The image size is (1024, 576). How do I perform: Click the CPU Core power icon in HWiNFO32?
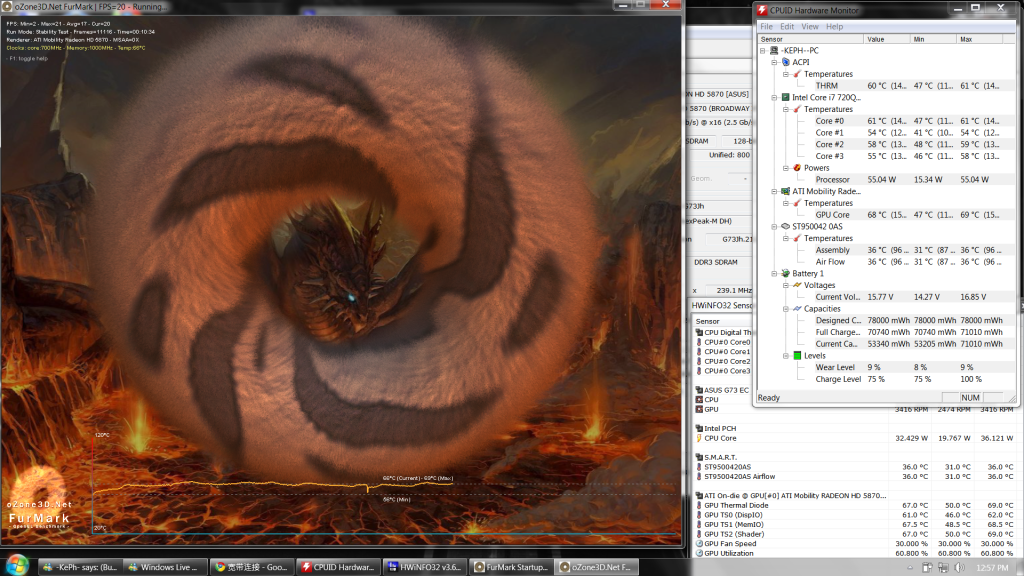(x=699, y=438)
